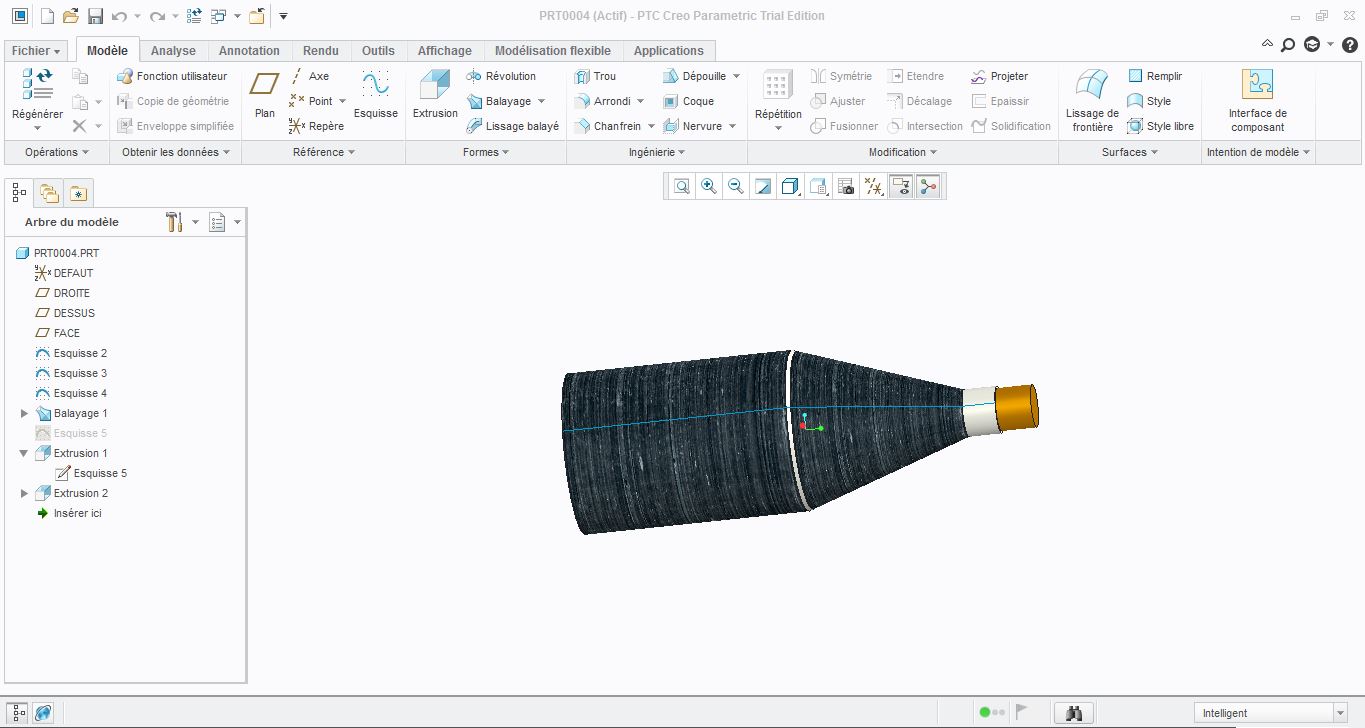1365x728 pixels.
Task: Click the Repère coordinate system button
Action: click(x=316, y=126)
